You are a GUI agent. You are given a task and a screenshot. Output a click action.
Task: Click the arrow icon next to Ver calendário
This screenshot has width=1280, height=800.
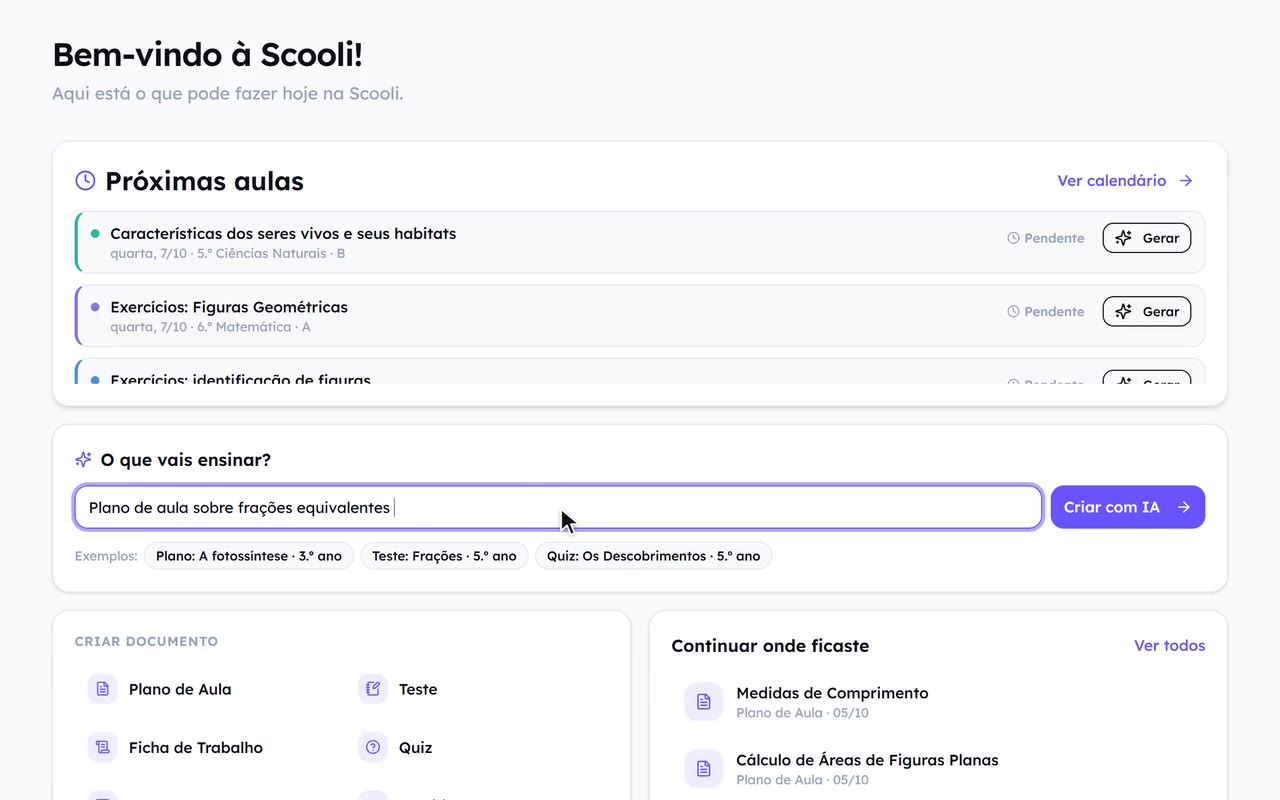tap(1186, 181)
